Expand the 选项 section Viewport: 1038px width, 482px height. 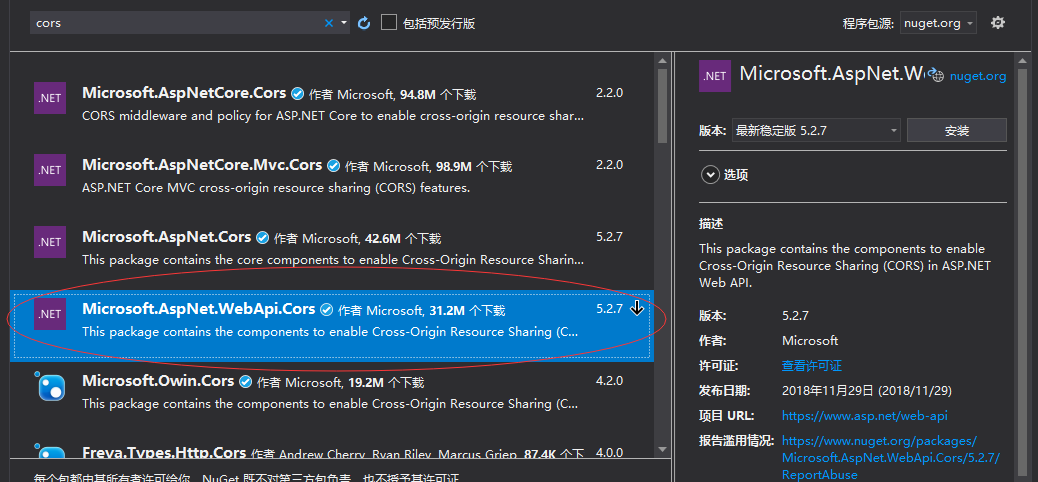point(710,175)
